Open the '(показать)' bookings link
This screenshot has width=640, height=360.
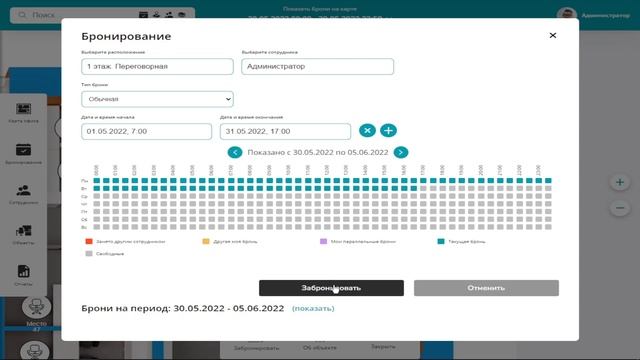[313, 309]
